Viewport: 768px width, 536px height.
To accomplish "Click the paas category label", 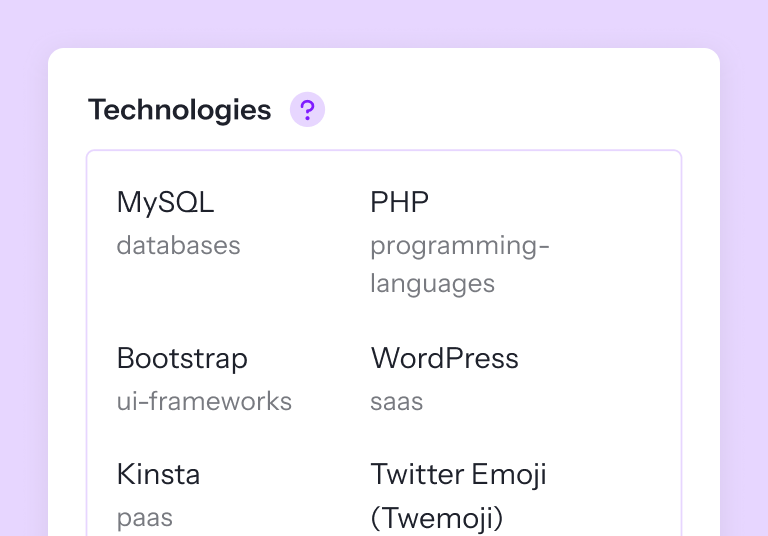I will tap(144, 518).
